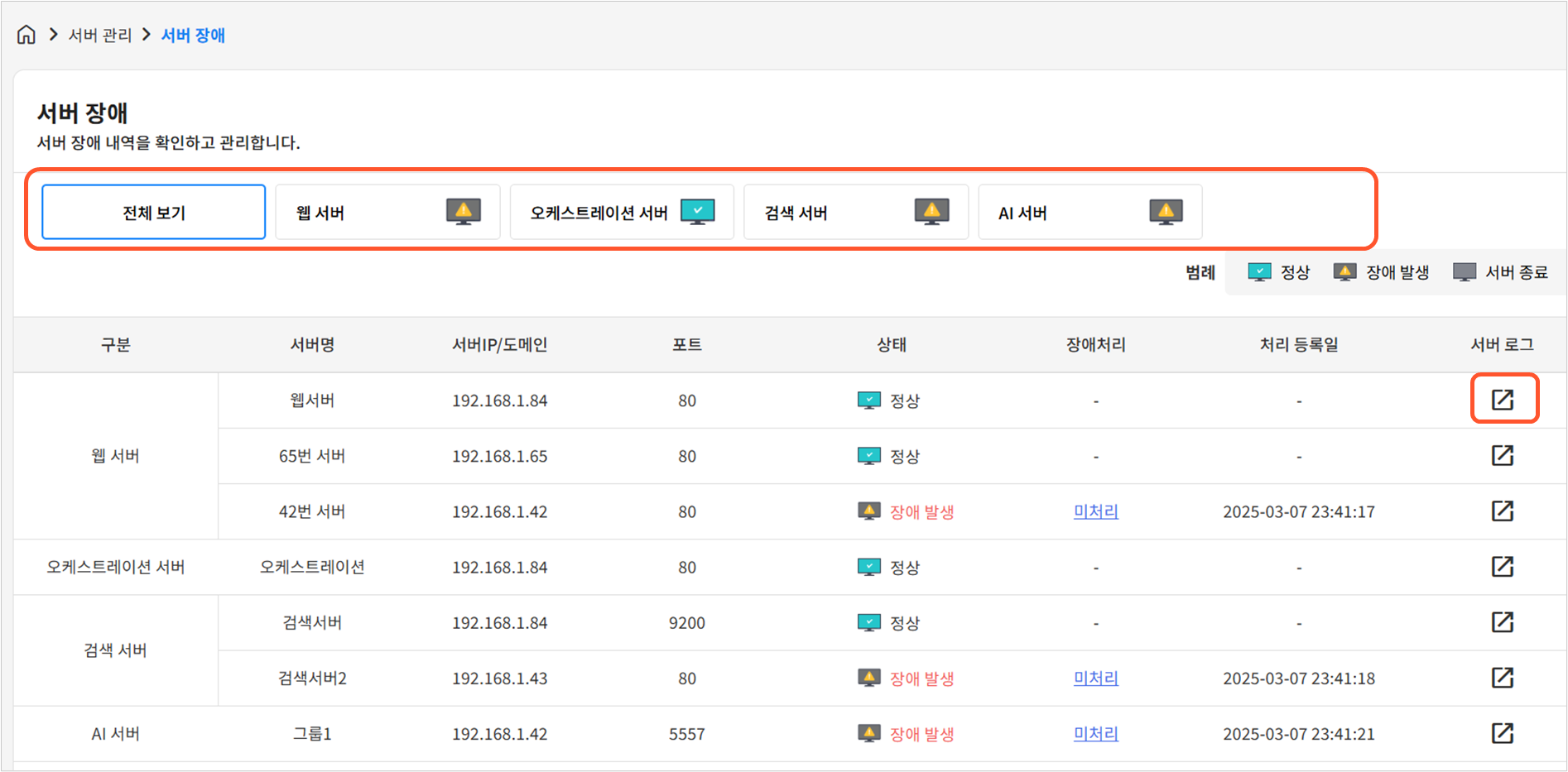Select the 전체 보기 tab

(154, 213)
